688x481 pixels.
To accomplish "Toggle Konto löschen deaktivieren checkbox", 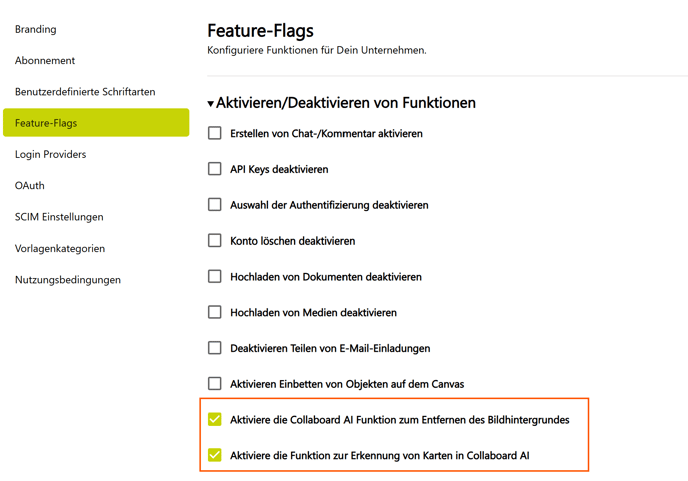I will pos(214,241).
